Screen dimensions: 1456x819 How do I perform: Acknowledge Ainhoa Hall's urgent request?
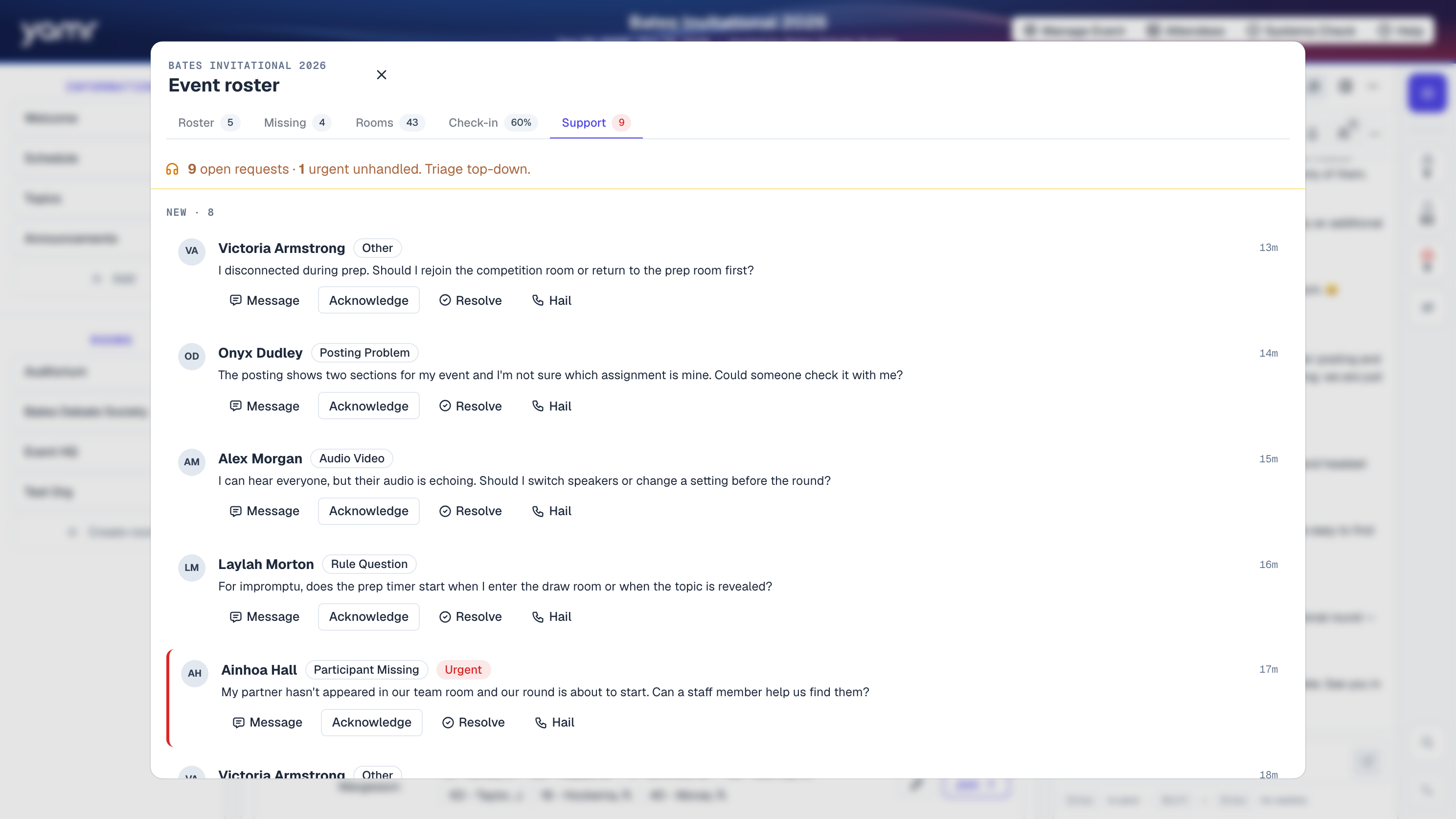click(371, 722)
